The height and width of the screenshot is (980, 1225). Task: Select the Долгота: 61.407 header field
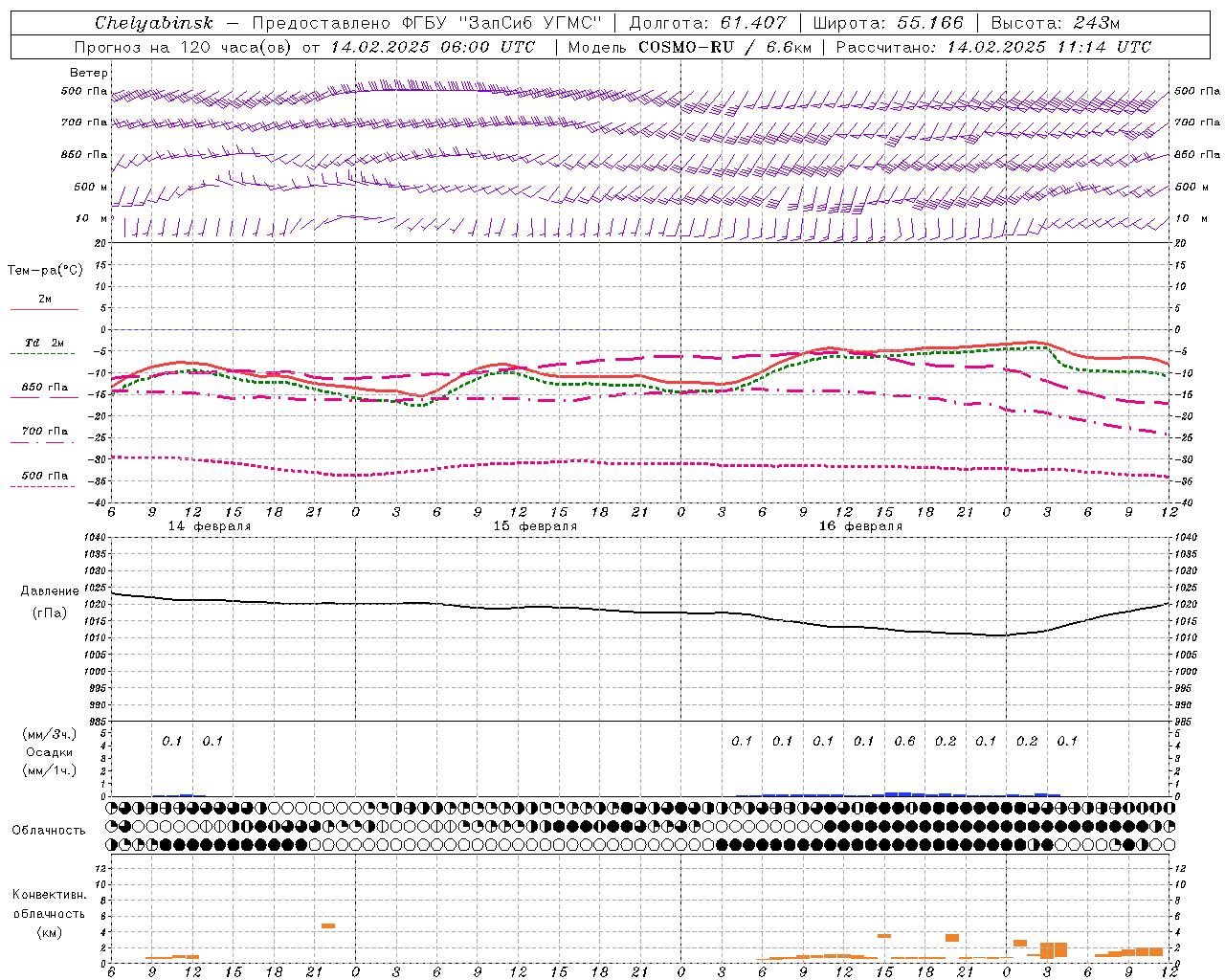707,23
